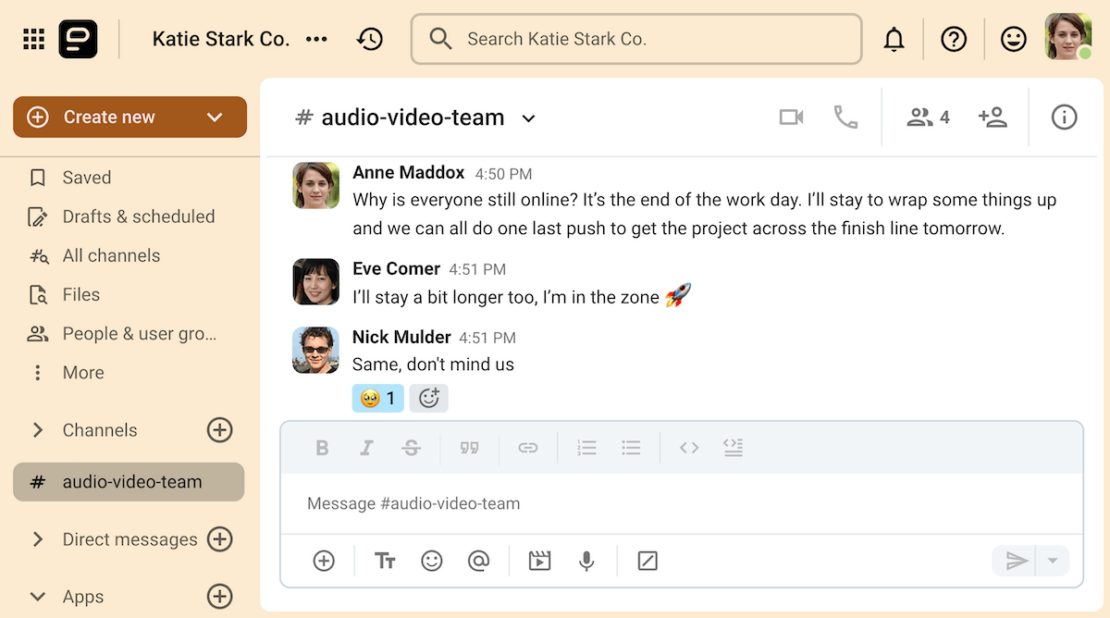1110x618 pixels.
Task: Start a video call in audio-video-team
Action: pos(790,117)
